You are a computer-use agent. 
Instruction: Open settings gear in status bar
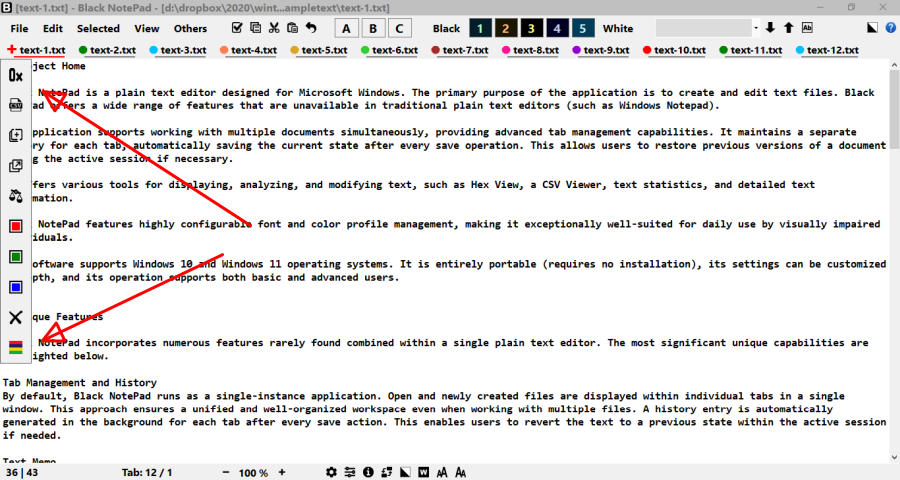point(331,472)
